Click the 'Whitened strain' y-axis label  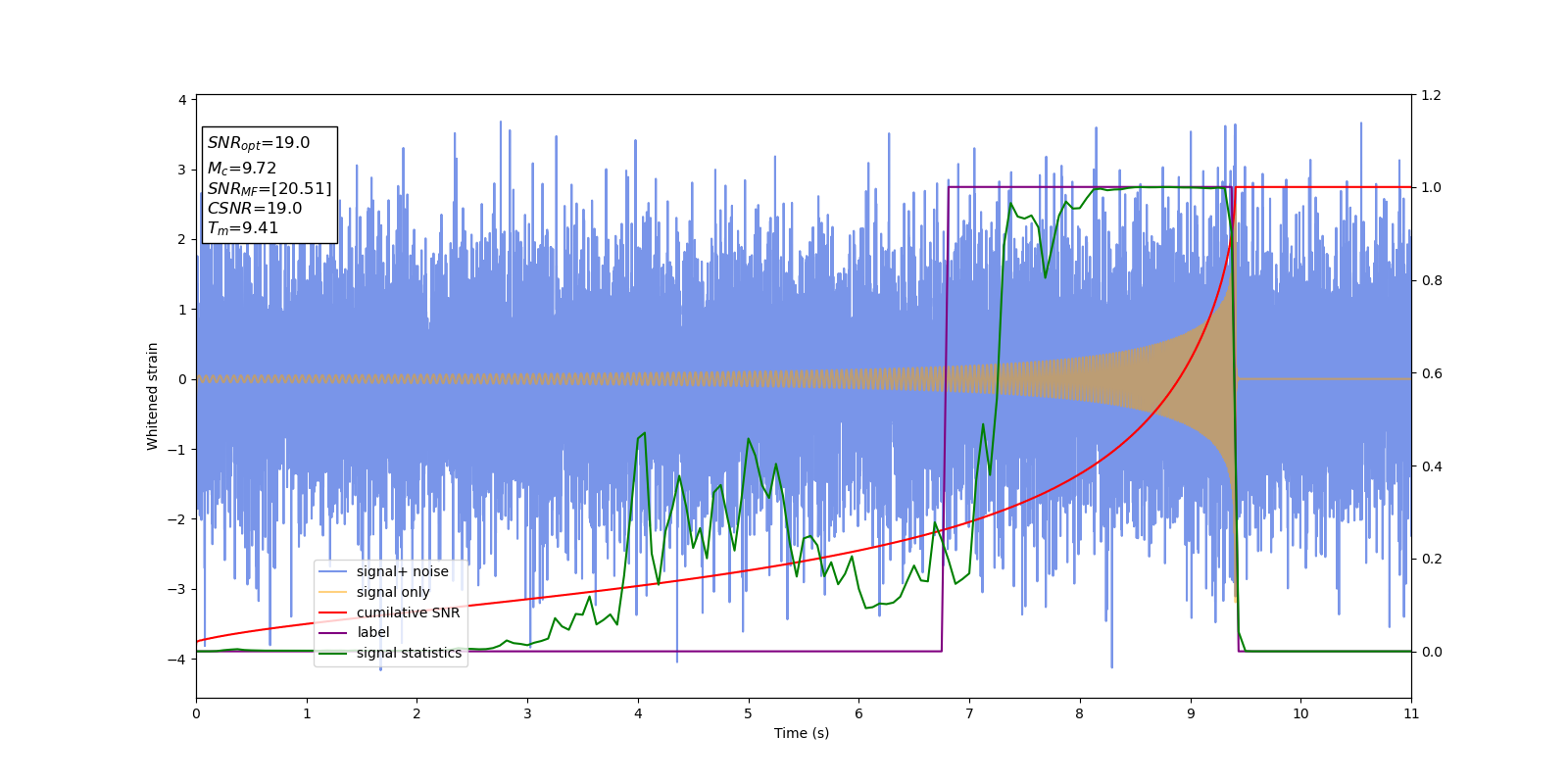click(153, 396)
